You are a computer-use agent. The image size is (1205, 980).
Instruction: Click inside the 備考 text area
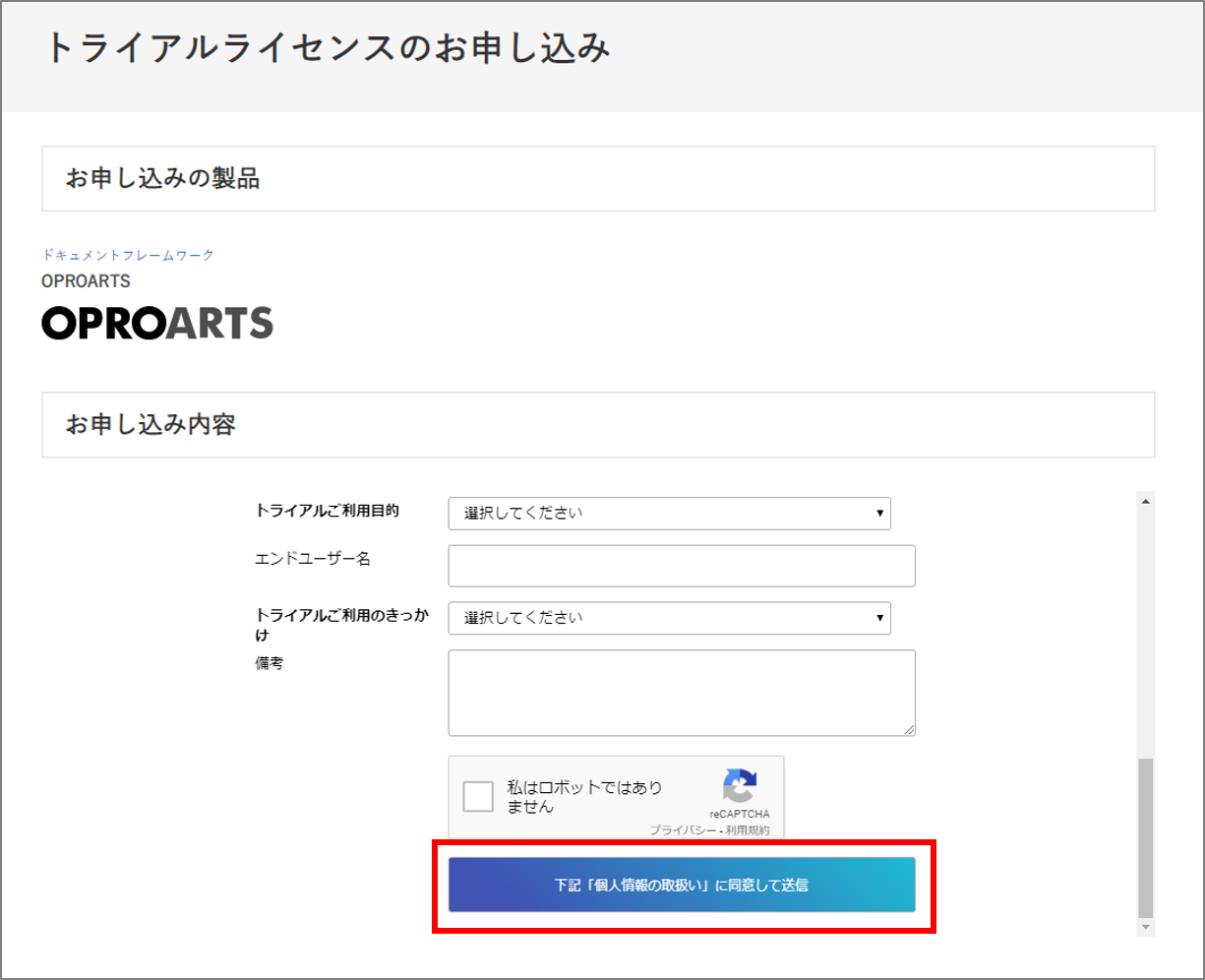(681, 692)
